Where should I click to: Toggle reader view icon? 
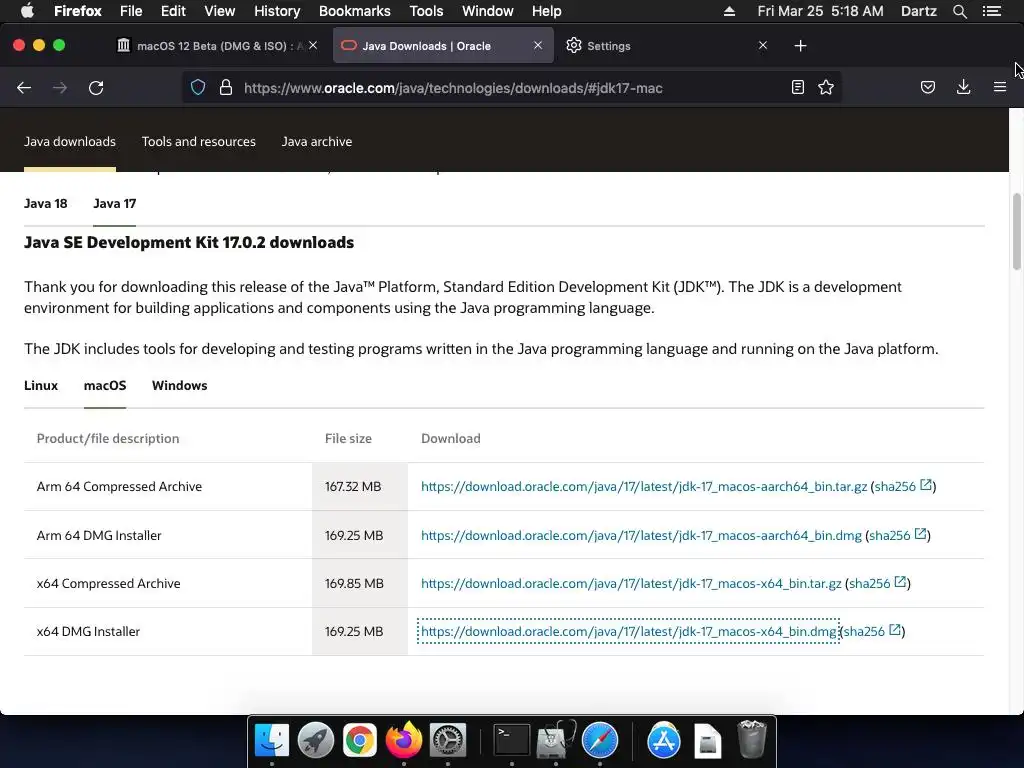point(797,87)
